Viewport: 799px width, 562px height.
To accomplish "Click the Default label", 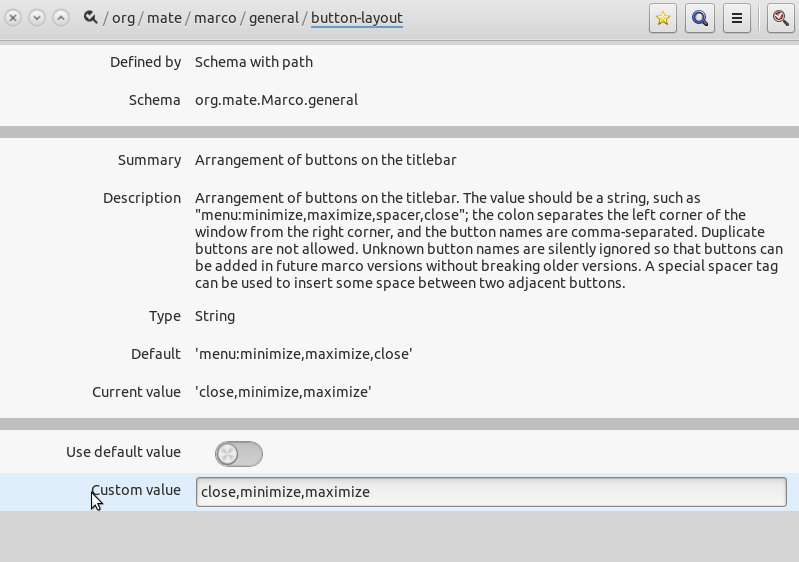I will pyautogui.click(x=155, y=354).
